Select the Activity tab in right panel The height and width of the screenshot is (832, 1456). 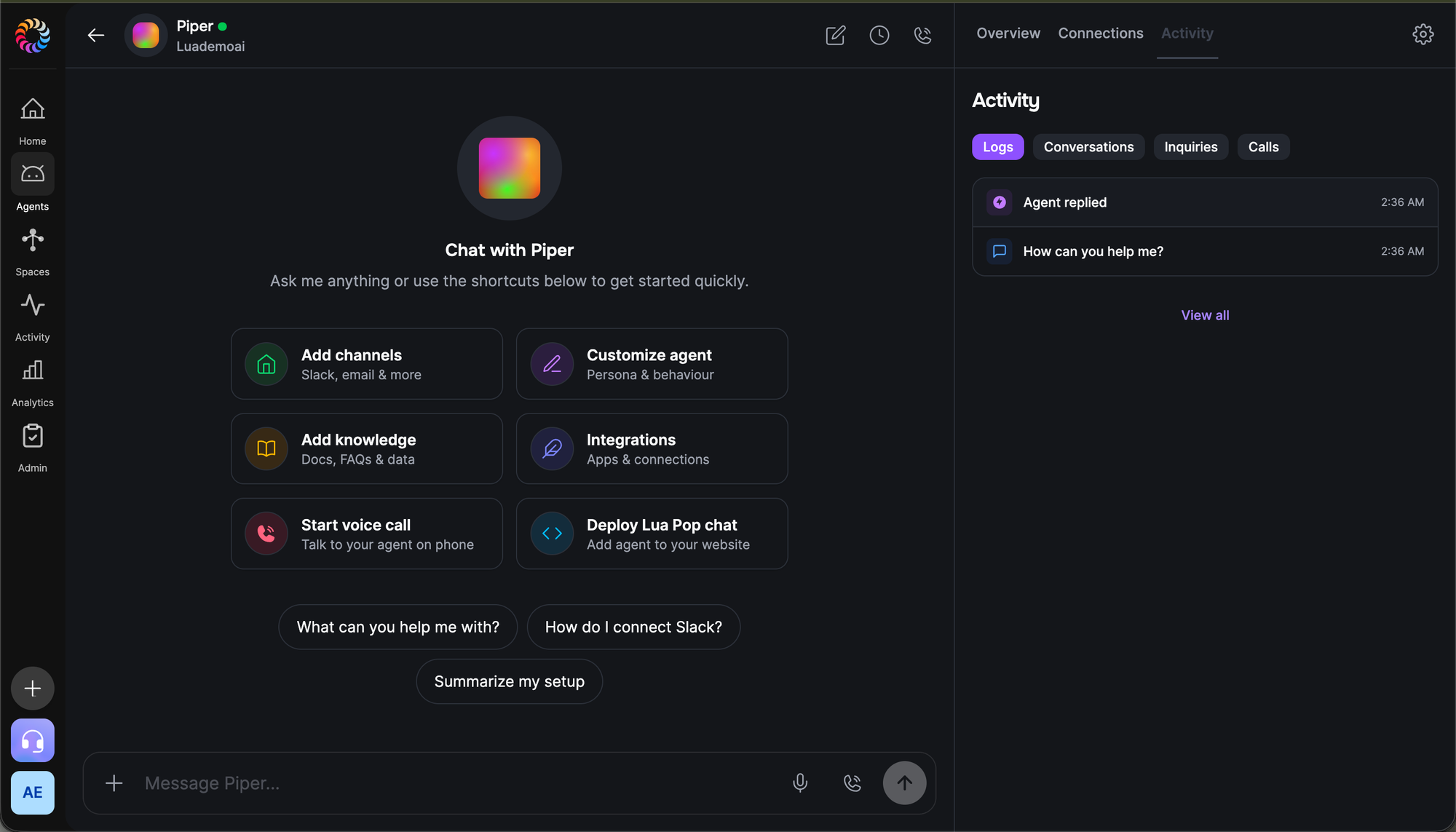(x=1187, y=33)
